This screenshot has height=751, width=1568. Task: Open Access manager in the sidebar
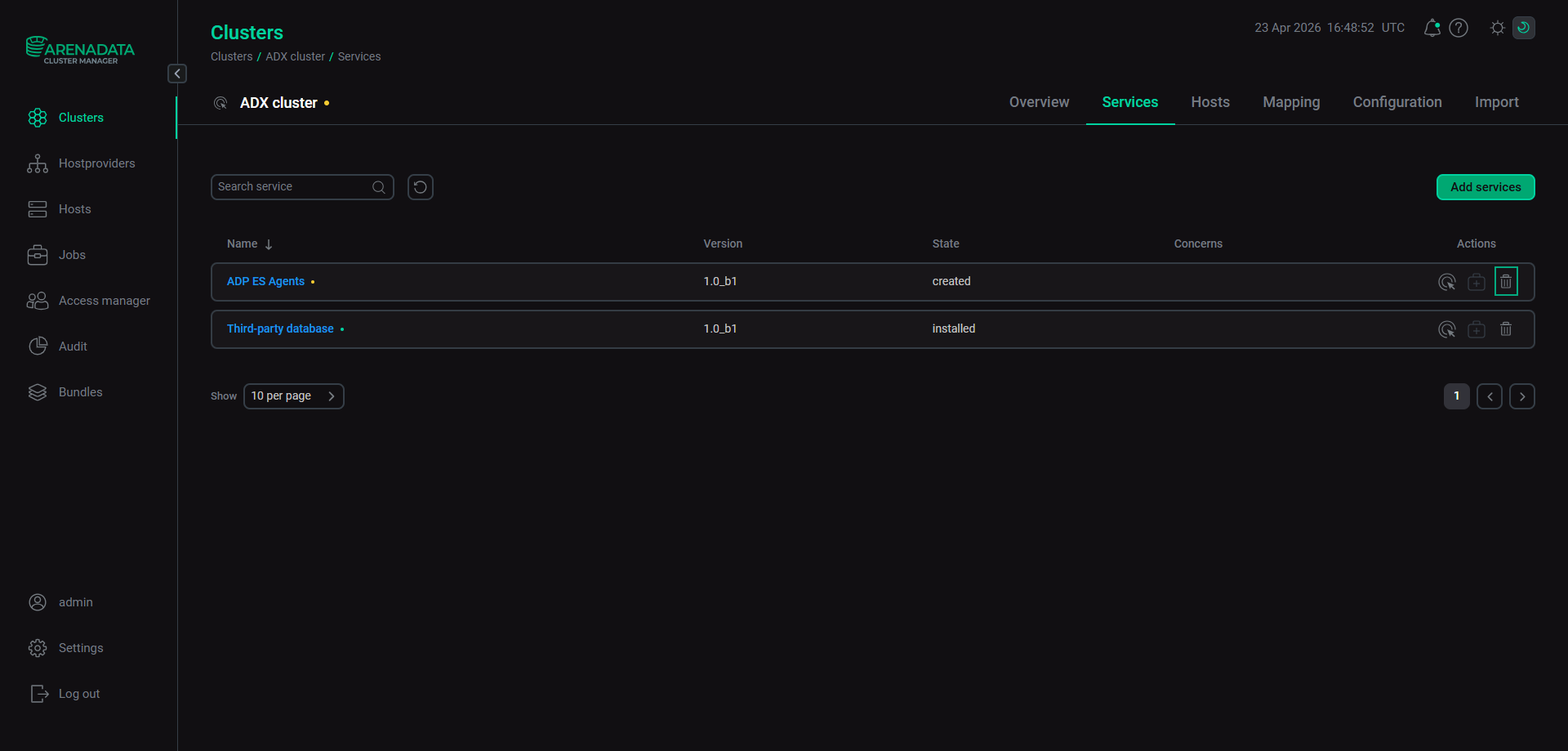point(88,301)
